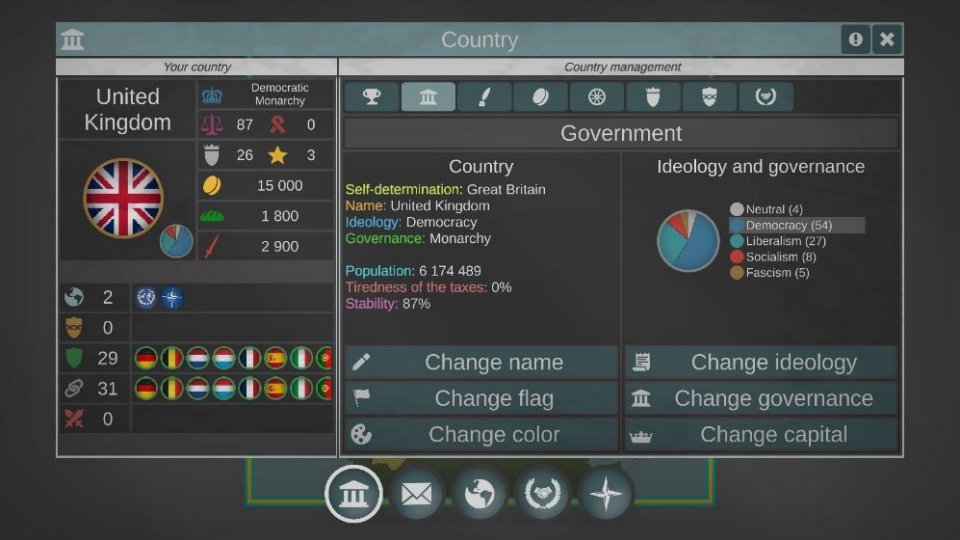Click the globe organizations icon showing 2

tap(74, 298)
